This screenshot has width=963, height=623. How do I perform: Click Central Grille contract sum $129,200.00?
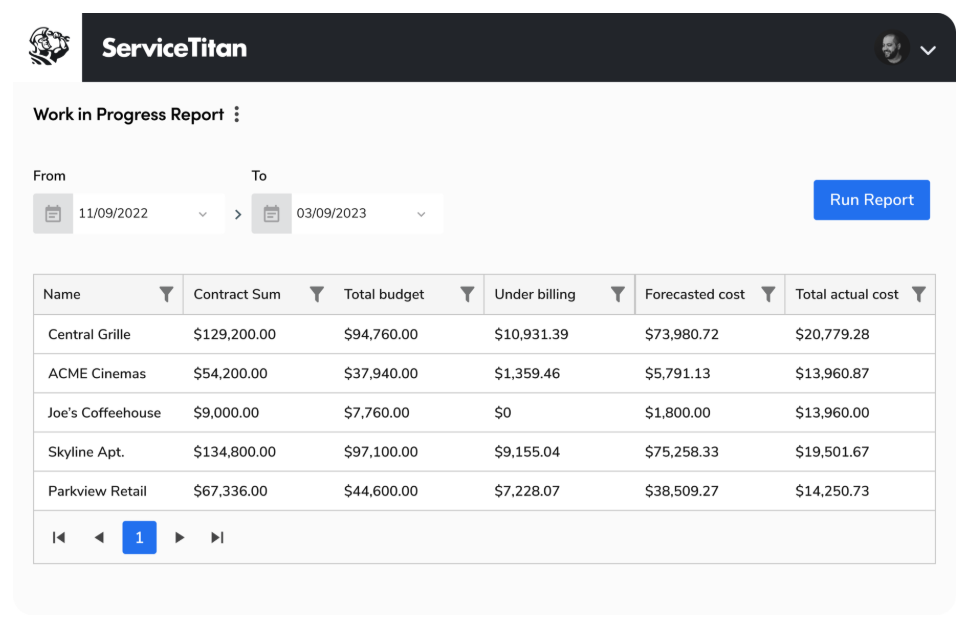click(x=235, y=334)
